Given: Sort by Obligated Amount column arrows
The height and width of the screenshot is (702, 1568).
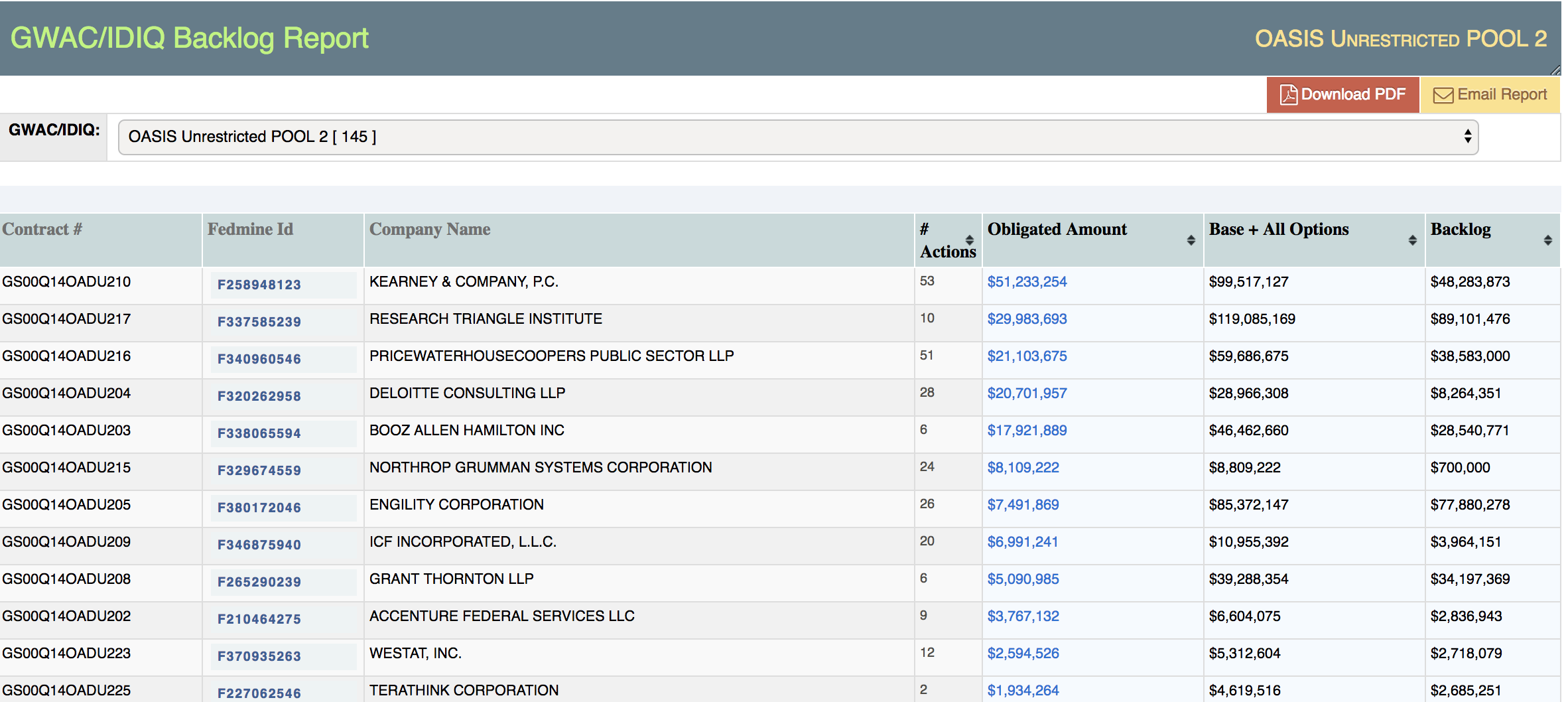Looking at the screenshot, I should pos(1191,240).
